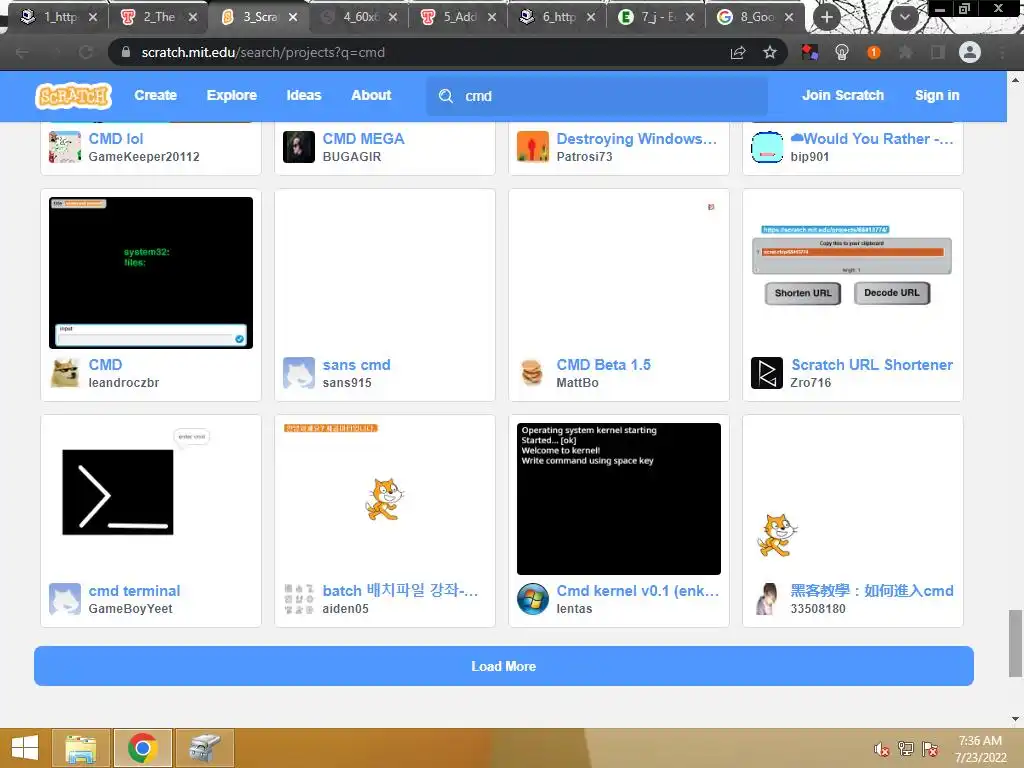
Task: Click username sans915
Action: click(347, 383)
